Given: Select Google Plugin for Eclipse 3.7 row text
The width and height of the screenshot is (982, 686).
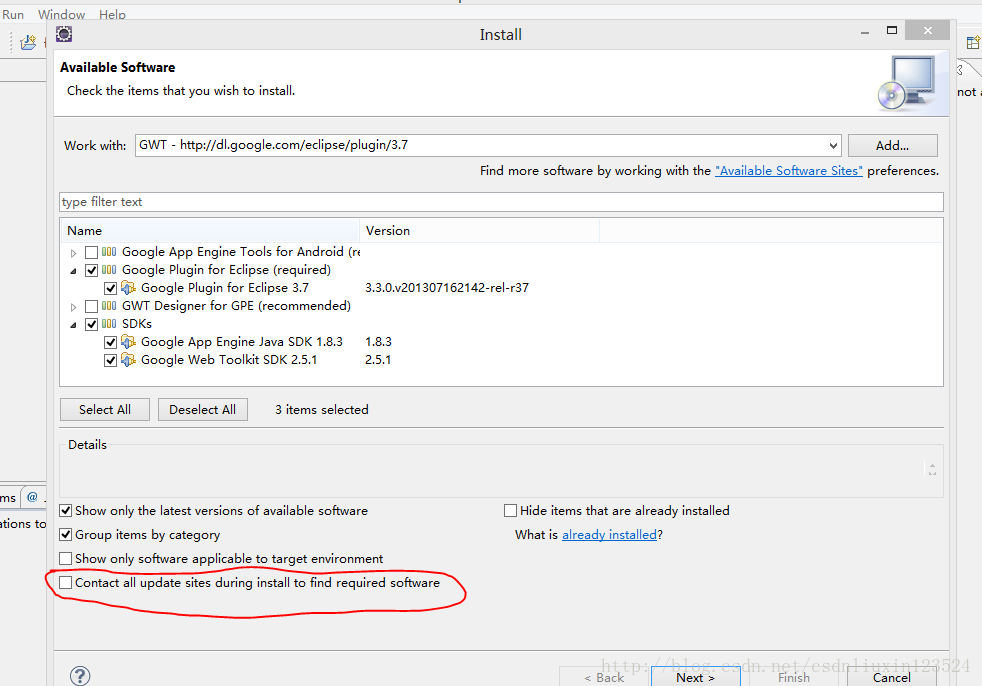Looking at the screenshot, I should click(x=225, y=288).
